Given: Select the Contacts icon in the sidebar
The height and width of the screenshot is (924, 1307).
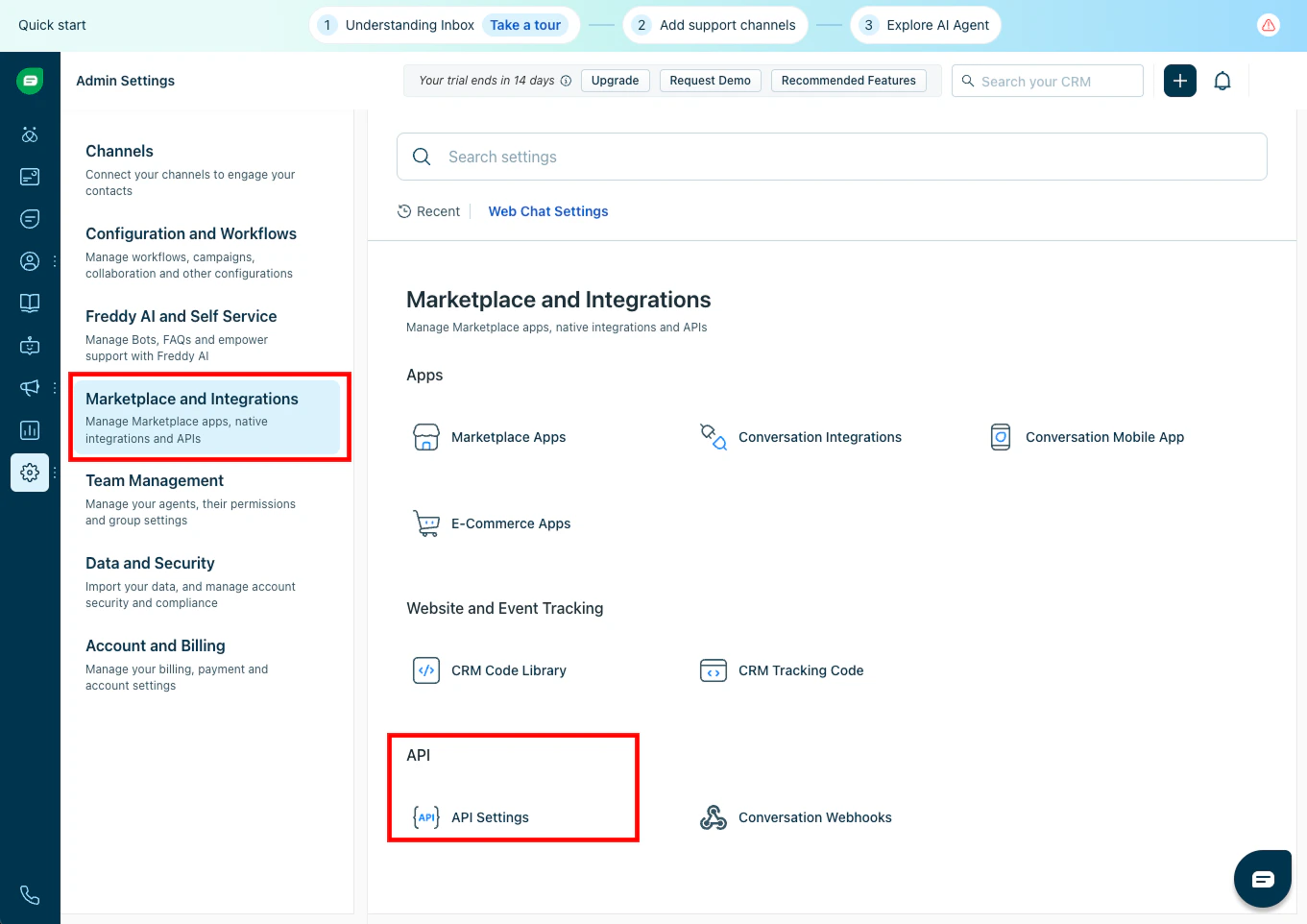Looking at the screenshot, I should pyautogui.click(x=29, y=260).
